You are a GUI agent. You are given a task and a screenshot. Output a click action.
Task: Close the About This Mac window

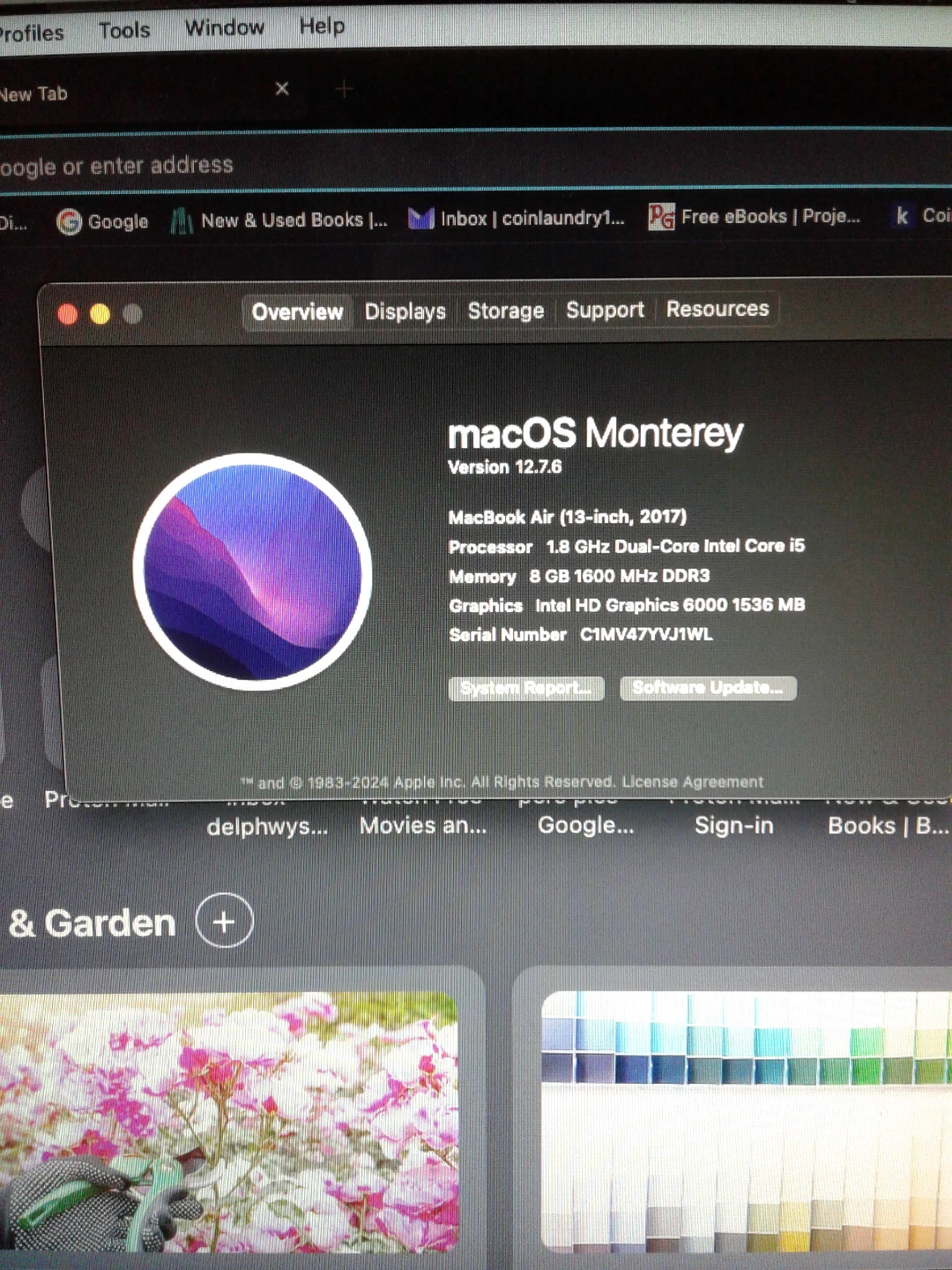(x=68, y=314)
